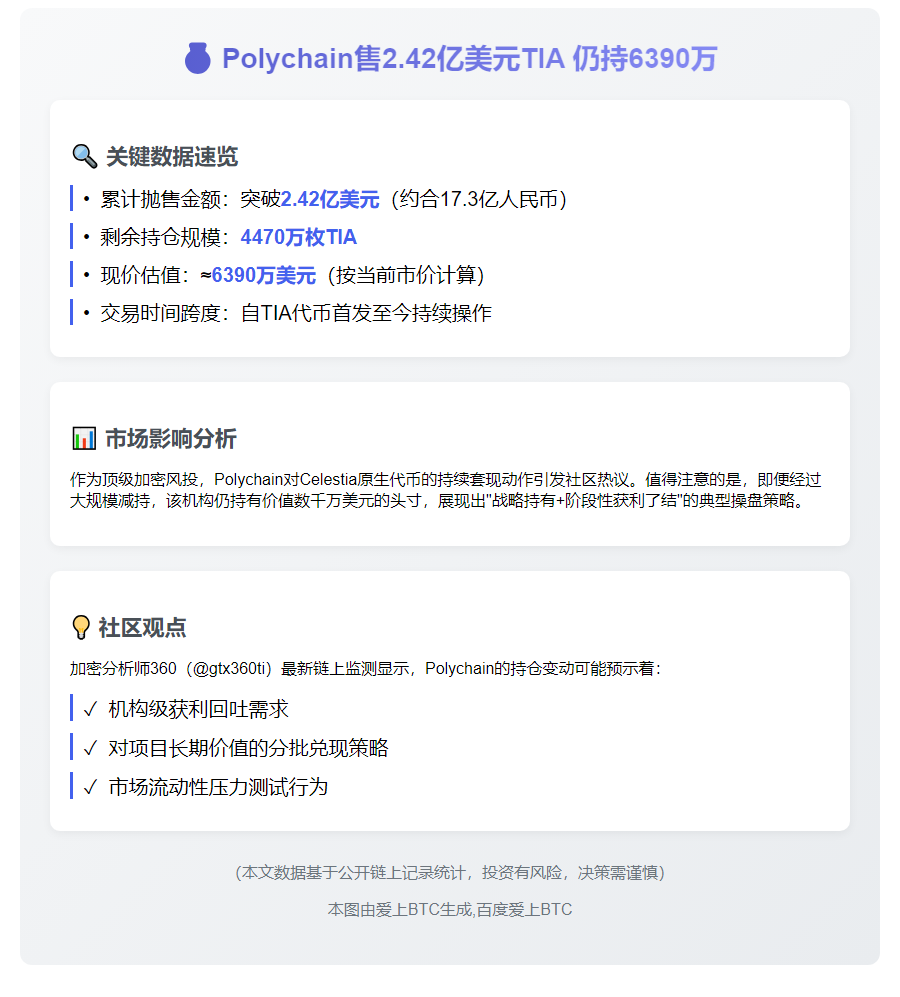Click the highlighted '6390万美元' value
900x997 pixels.
[x=263, y=275]
